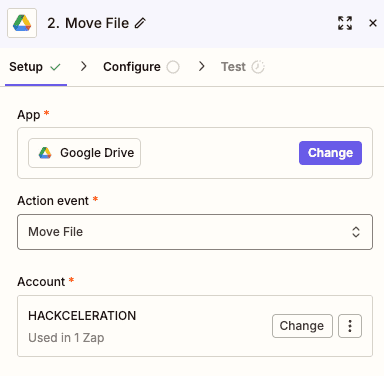Click the Action event up-down arrows
Screen dimensions: 384x376
tap(356, 232)
